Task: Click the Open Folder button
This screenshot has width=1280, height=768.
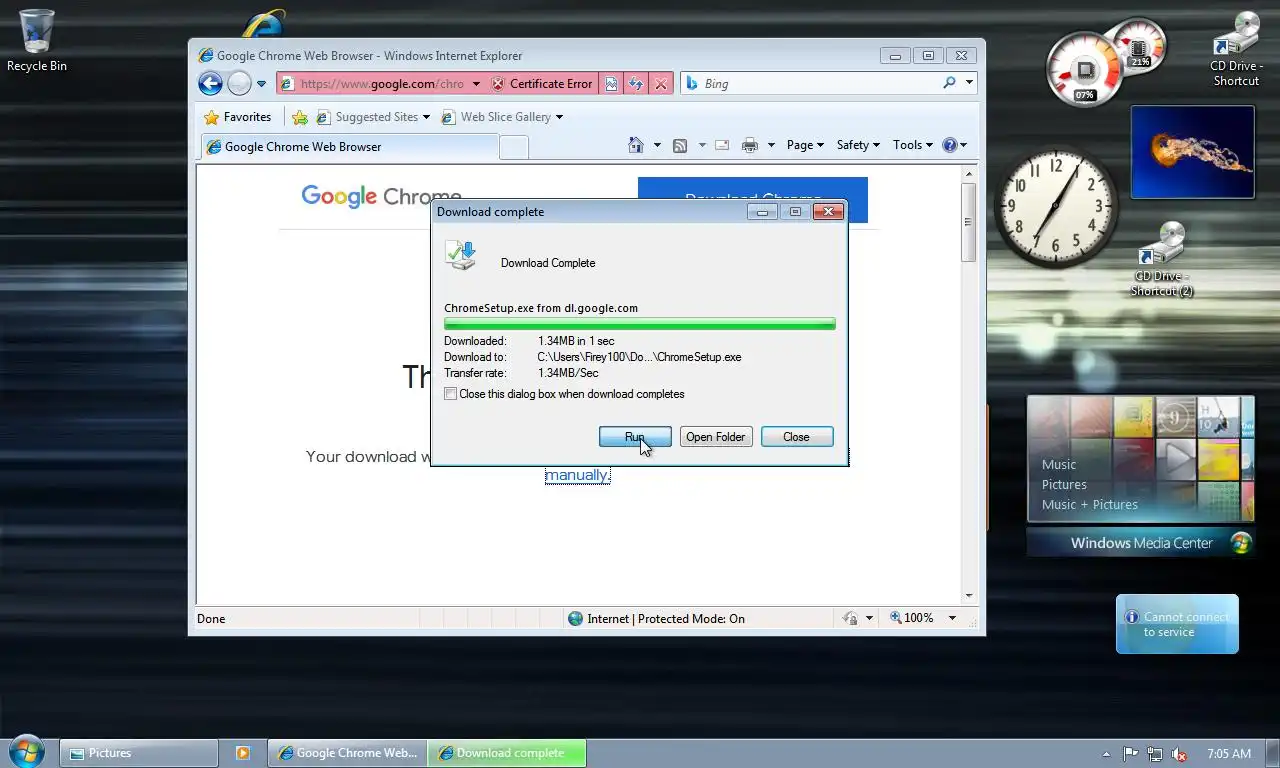Action: pyautogui.click(x=715, y=437)
